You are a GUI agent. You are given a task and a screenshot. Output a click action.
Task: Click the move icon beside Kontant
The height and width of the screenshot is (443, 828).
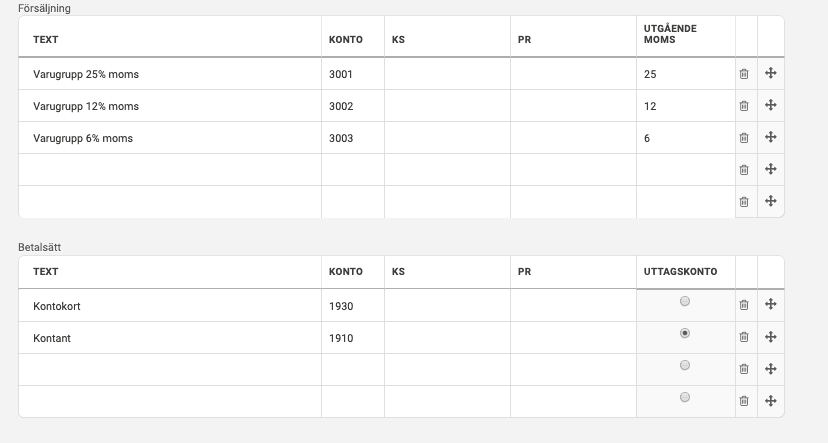(770, 337)
